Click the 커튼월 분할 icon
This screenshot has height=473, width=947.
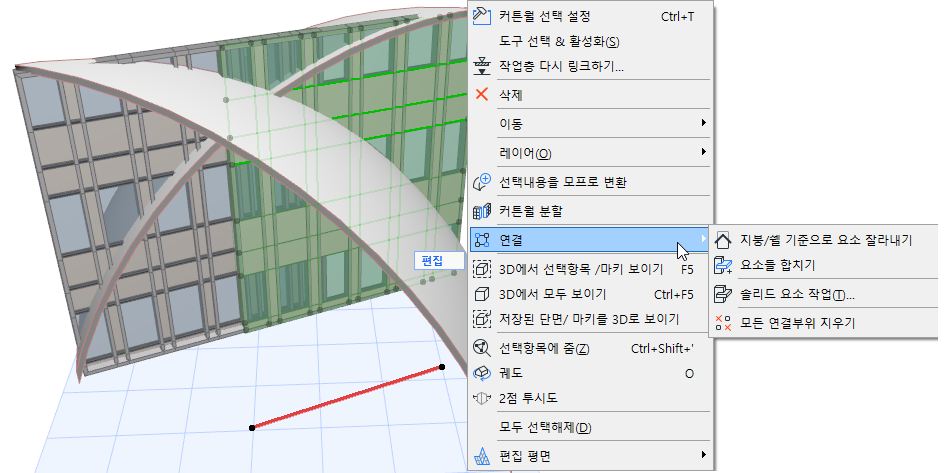481,211
